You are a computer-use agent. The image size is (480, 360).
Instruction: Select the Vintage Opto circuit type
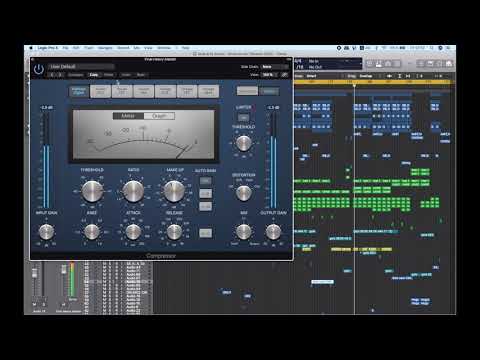coord(209,91)
